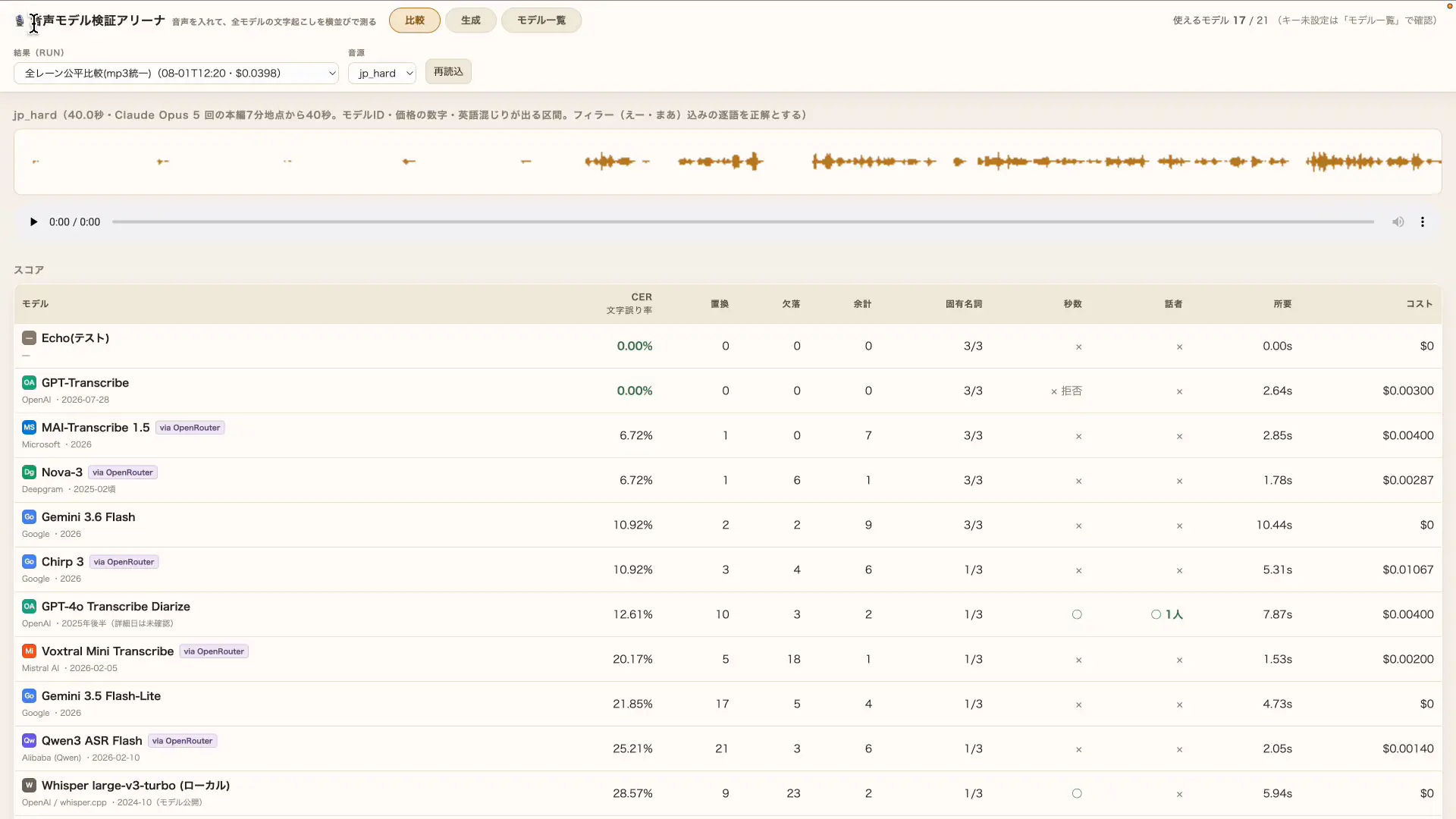Click the Voxtral Mini Transcribe Mistral icon

pyautogui.click(x=29, y=651)
